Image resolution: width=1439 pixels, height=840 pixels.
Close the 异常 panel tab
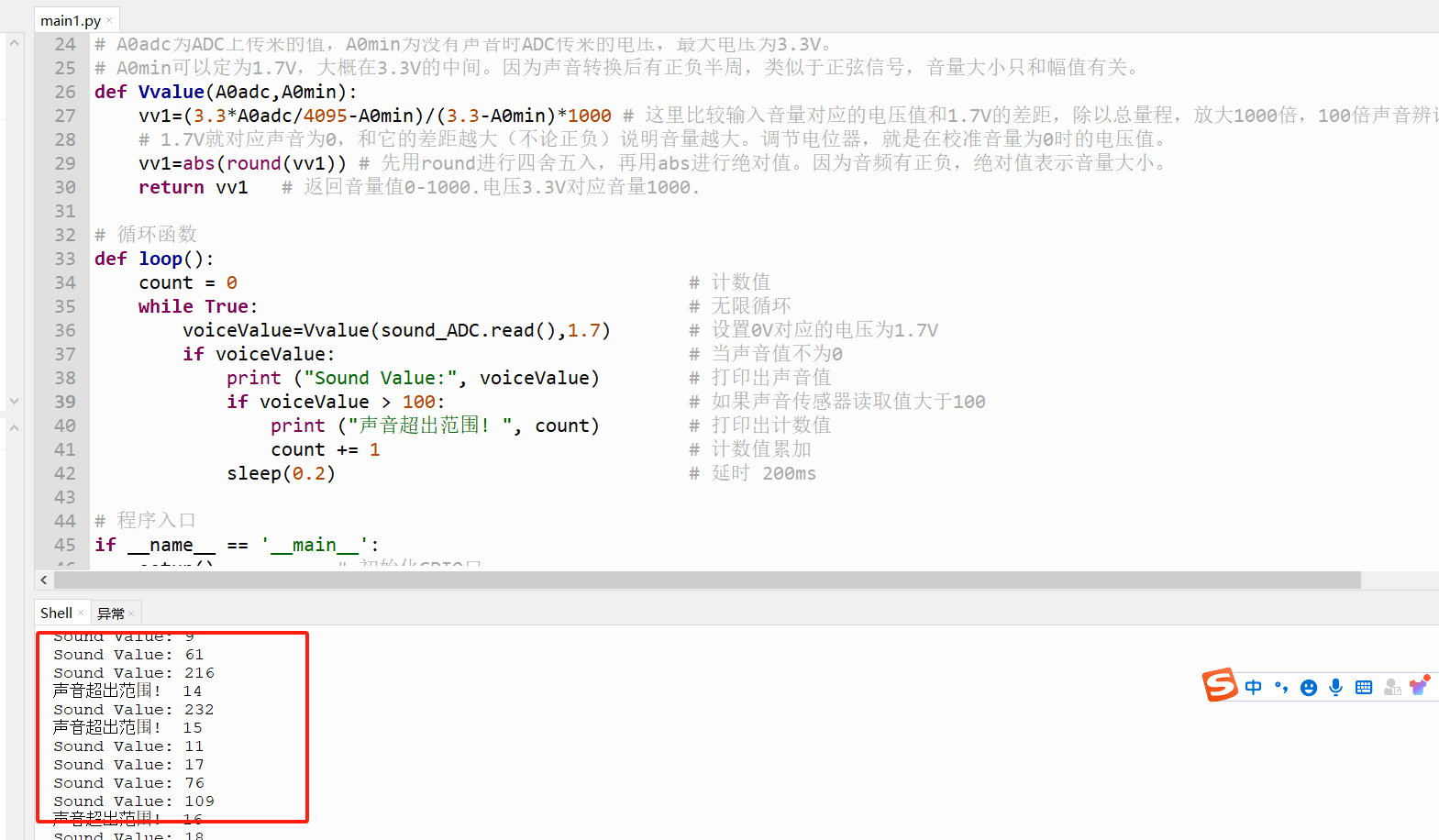(131, 613)
